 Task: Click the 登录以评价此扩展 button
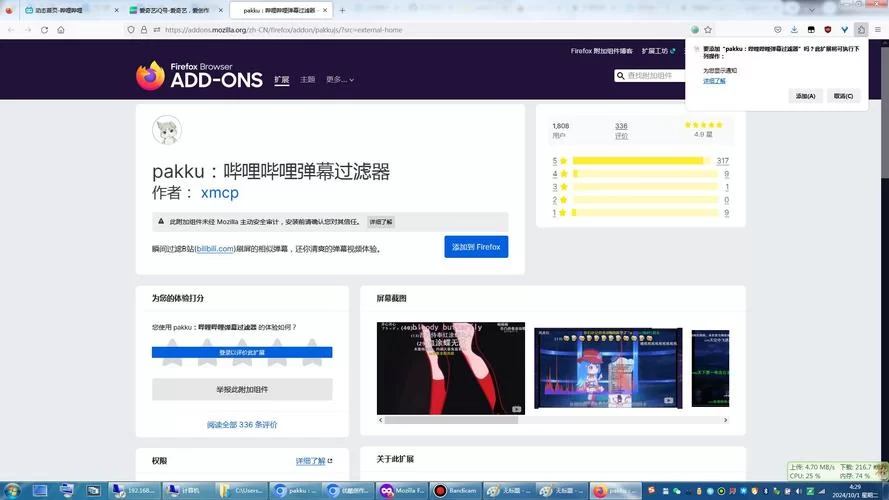tap(242, 352)
